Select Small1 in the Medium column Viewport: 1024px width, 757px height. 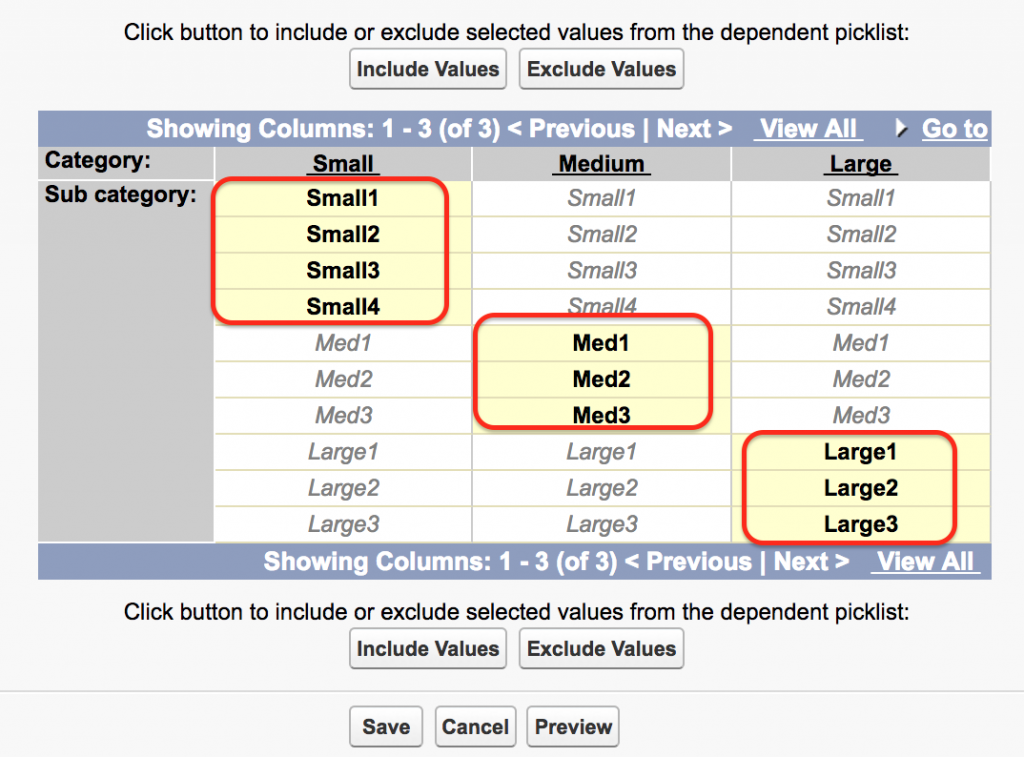coord(601,198)
